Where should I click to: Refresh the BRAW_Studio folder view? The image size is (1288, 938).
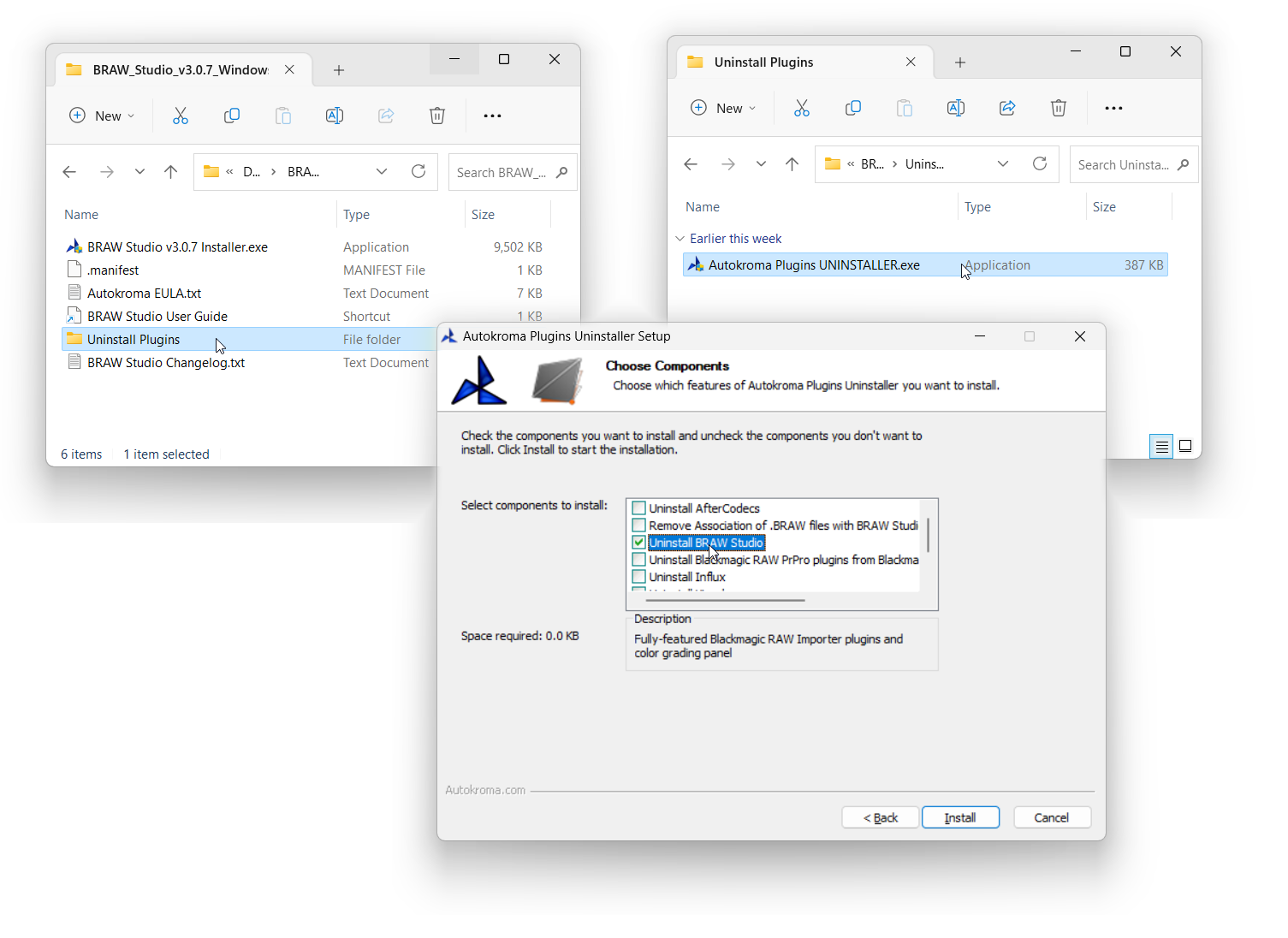pos(418,171)
